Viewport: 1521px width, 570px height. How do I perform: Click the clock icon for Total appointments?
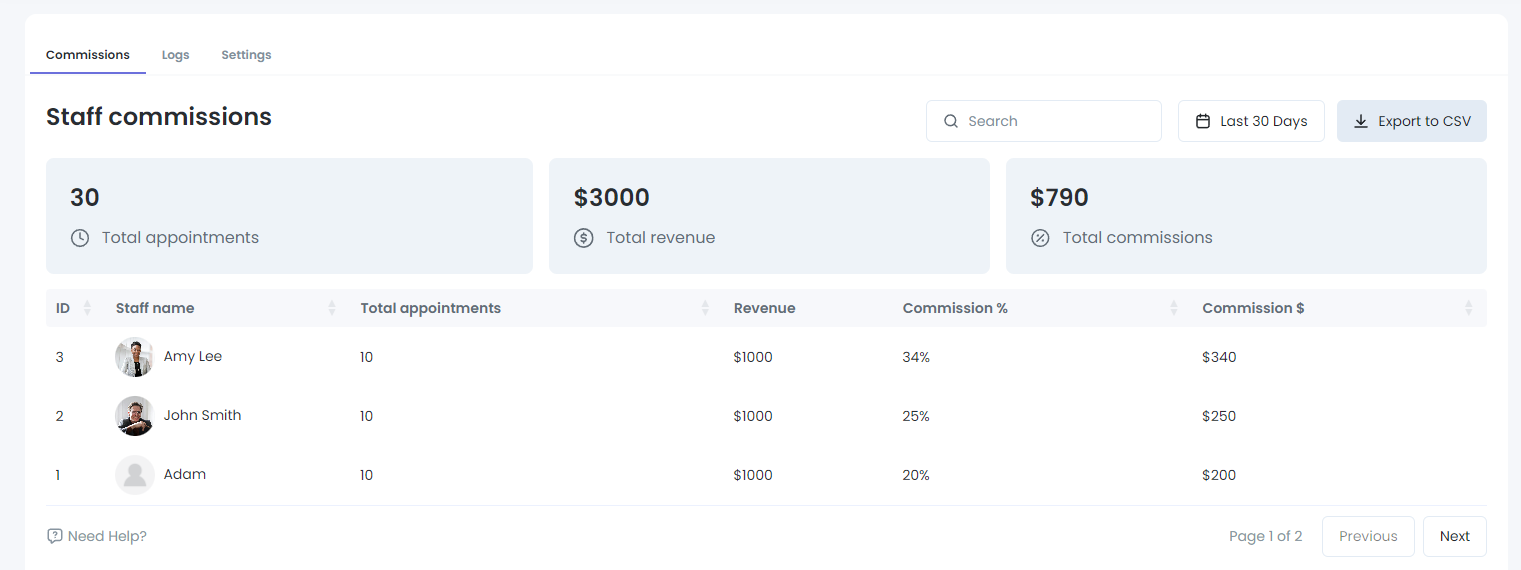coord(80,238)
